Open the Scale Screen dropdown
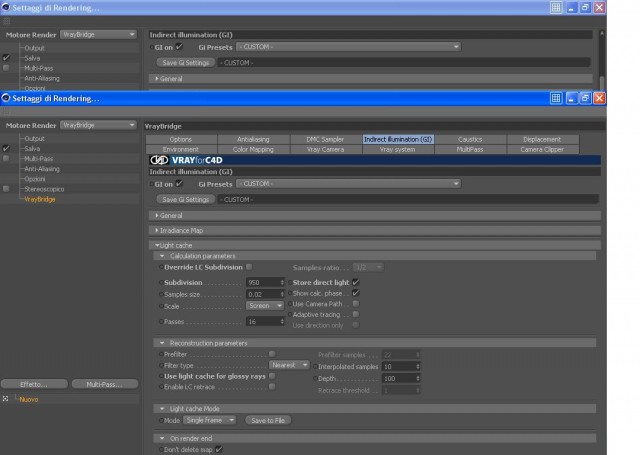The height and width of the screenshot is (455, 640). [265, 306]
